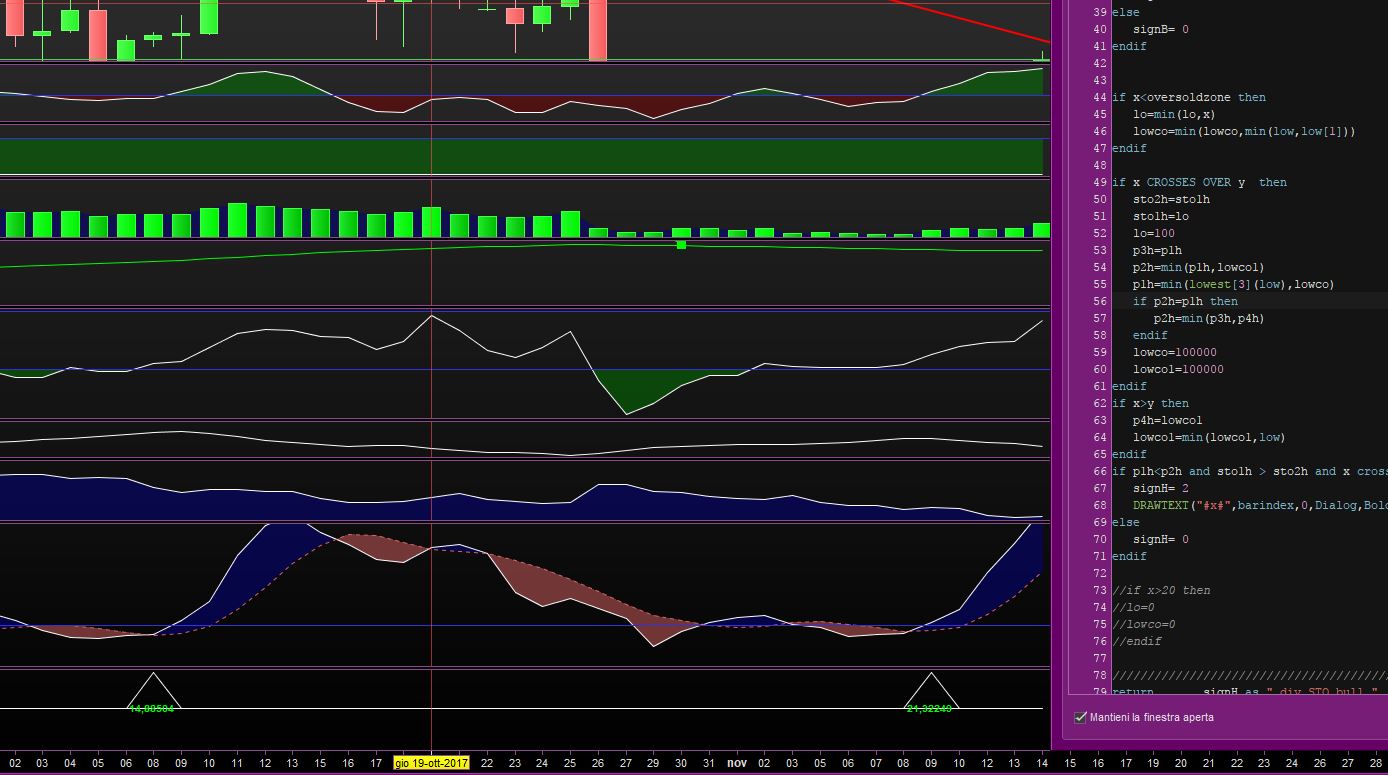Click code line 'if x<oversoldzone then'
This screenshot has width=1388, height=775.
tap(1188, 97)
